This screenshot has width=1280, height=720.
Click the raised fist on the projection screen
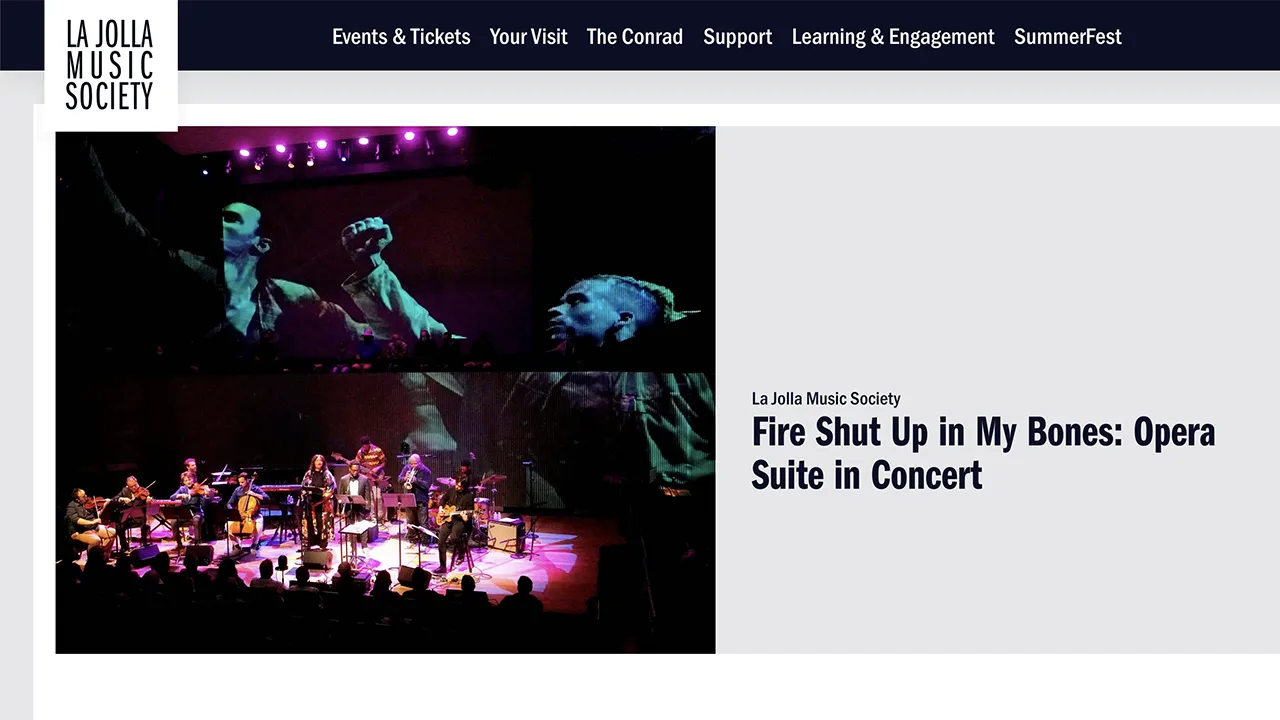[366, 240]
